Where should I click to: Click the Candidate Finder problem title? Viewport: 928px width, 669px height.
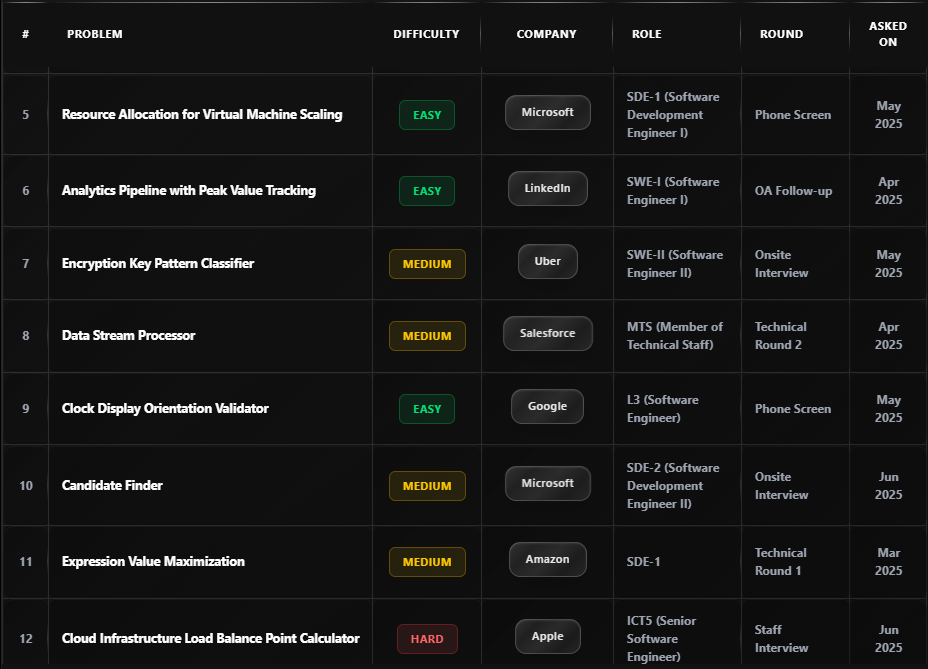[x=112, y=486]
